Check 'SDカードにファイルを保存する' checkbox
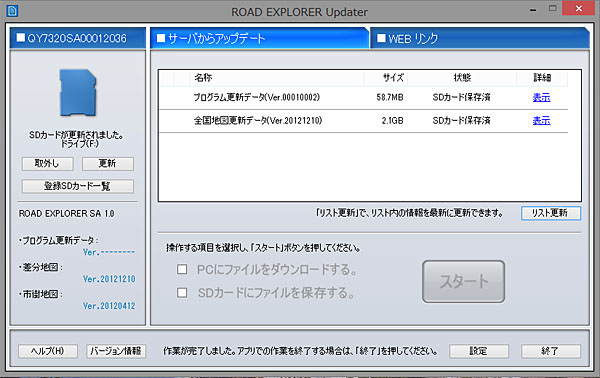The height and width of the screenshot is (378, 600). click(182, 293)
